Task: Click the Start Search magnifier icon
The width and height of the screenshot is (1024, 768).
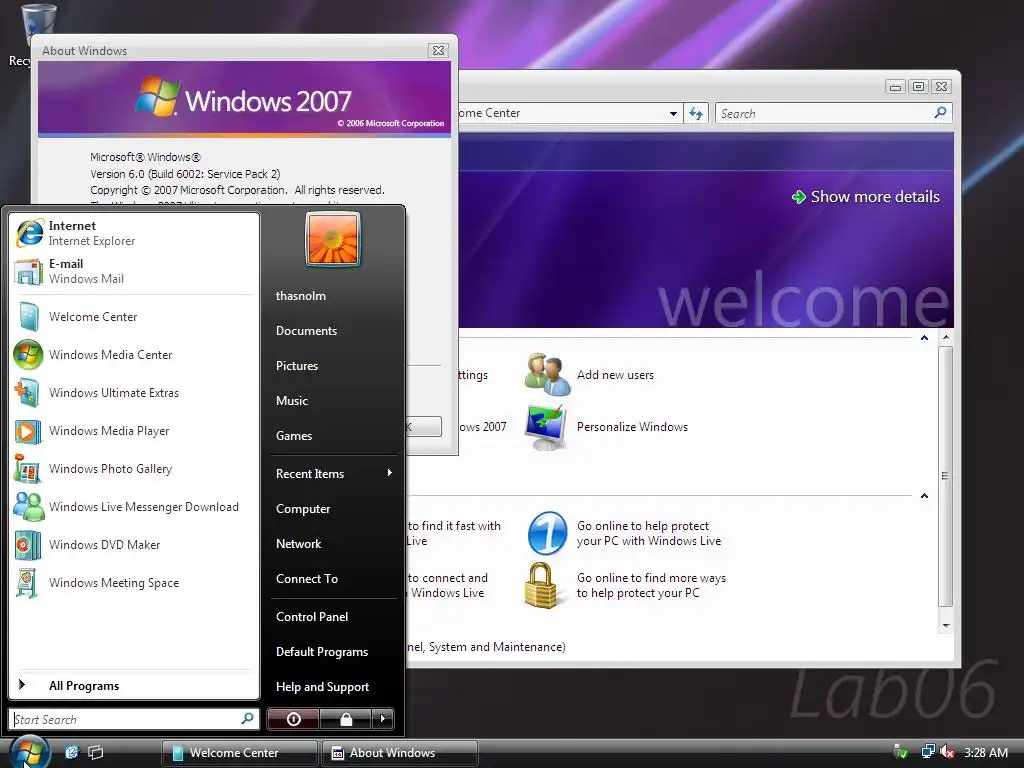Action: (247, 718)
